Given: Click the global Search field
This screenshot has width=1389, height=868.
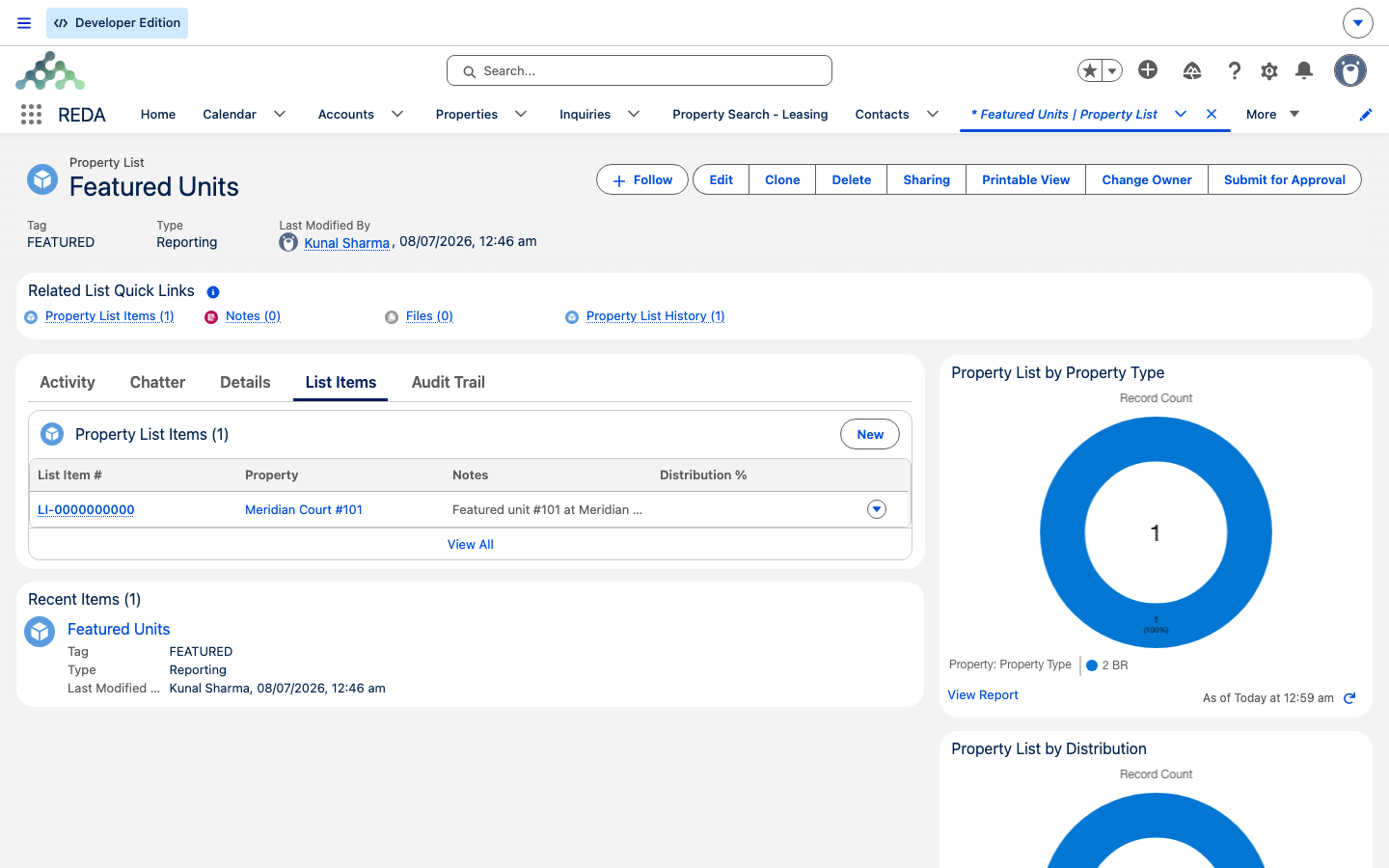Looking at the screenshot, I should tap(640, 70).
